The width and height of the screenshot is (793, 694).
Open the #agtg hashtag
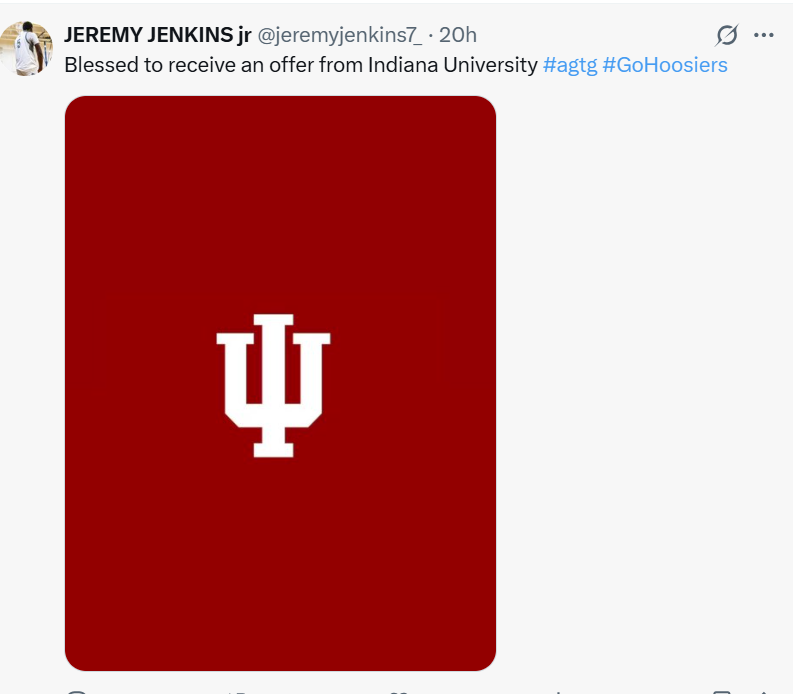(569, 65)
